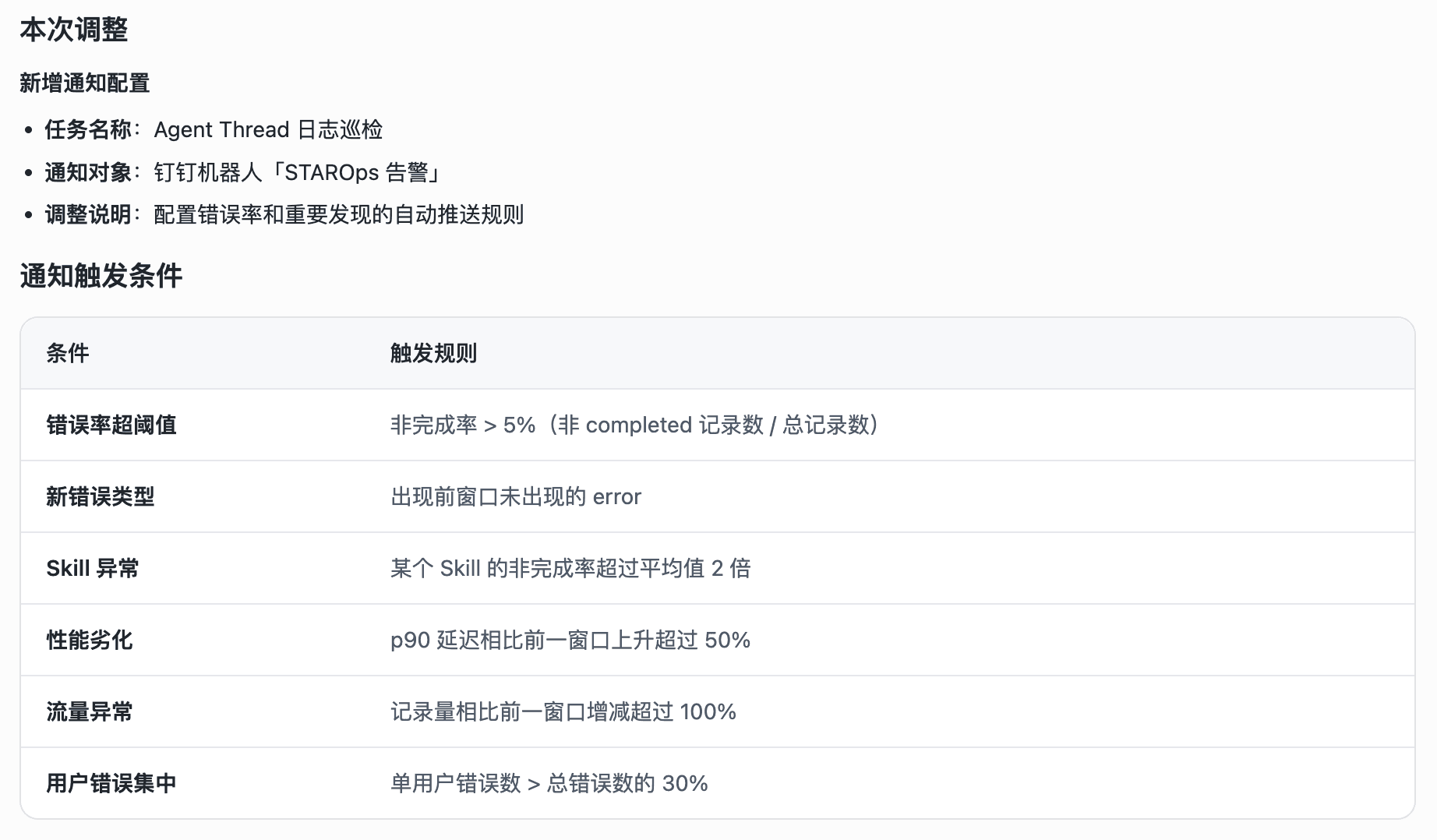Click 单用户错误数 > 总错误数的 30% cell
Screen dimensions: 1437x840
[549, 783]
